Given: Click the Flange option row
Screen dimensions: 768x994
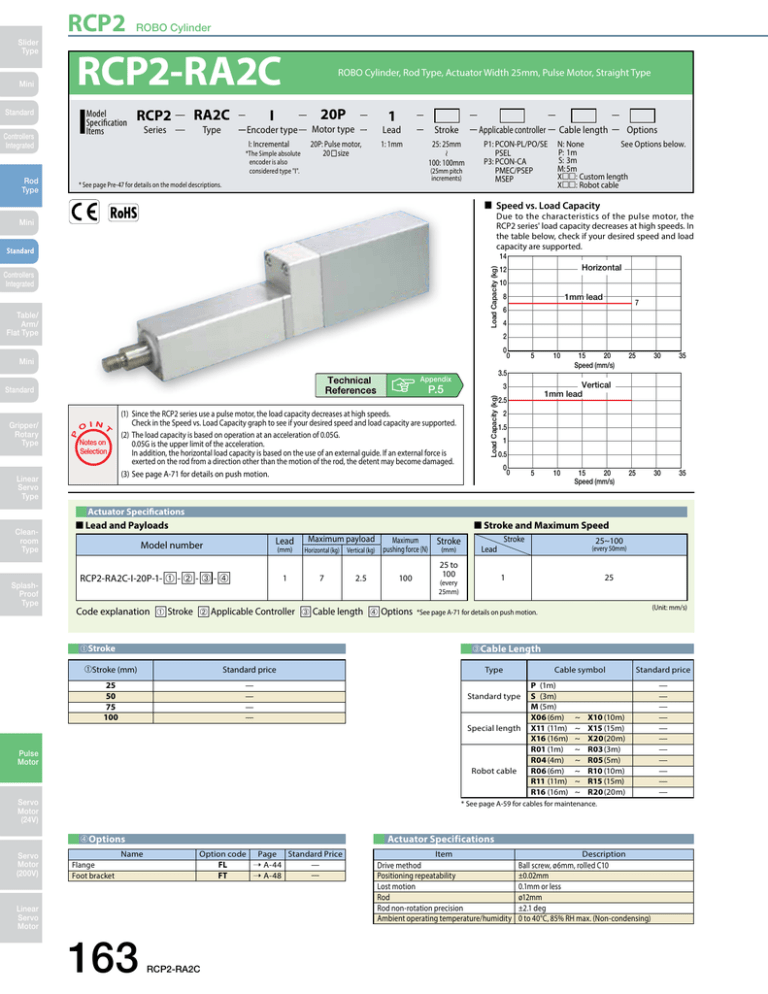Looking at the screenshot, I should [x=207, y=865].
